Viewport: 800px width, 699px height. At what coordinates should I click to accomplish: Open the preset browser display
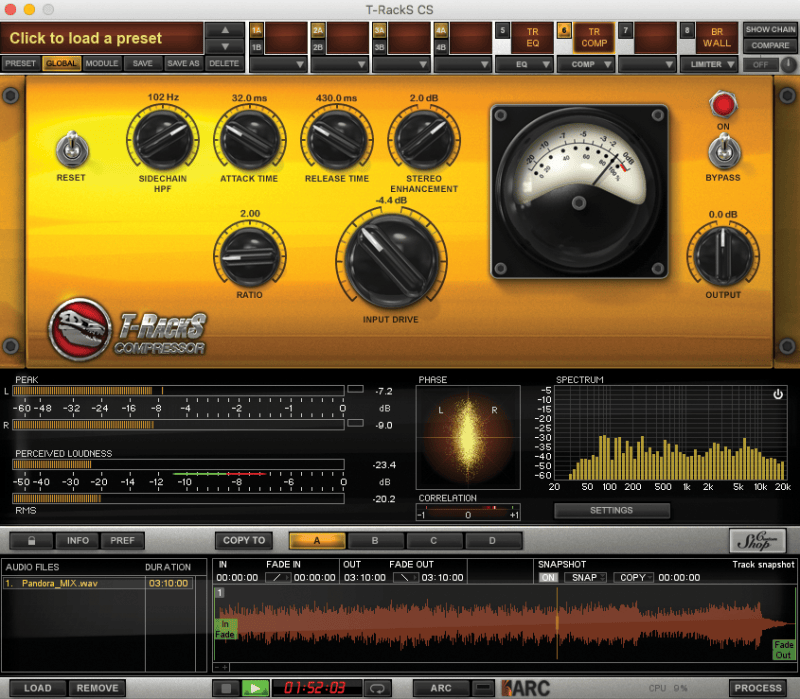[102, 38]
